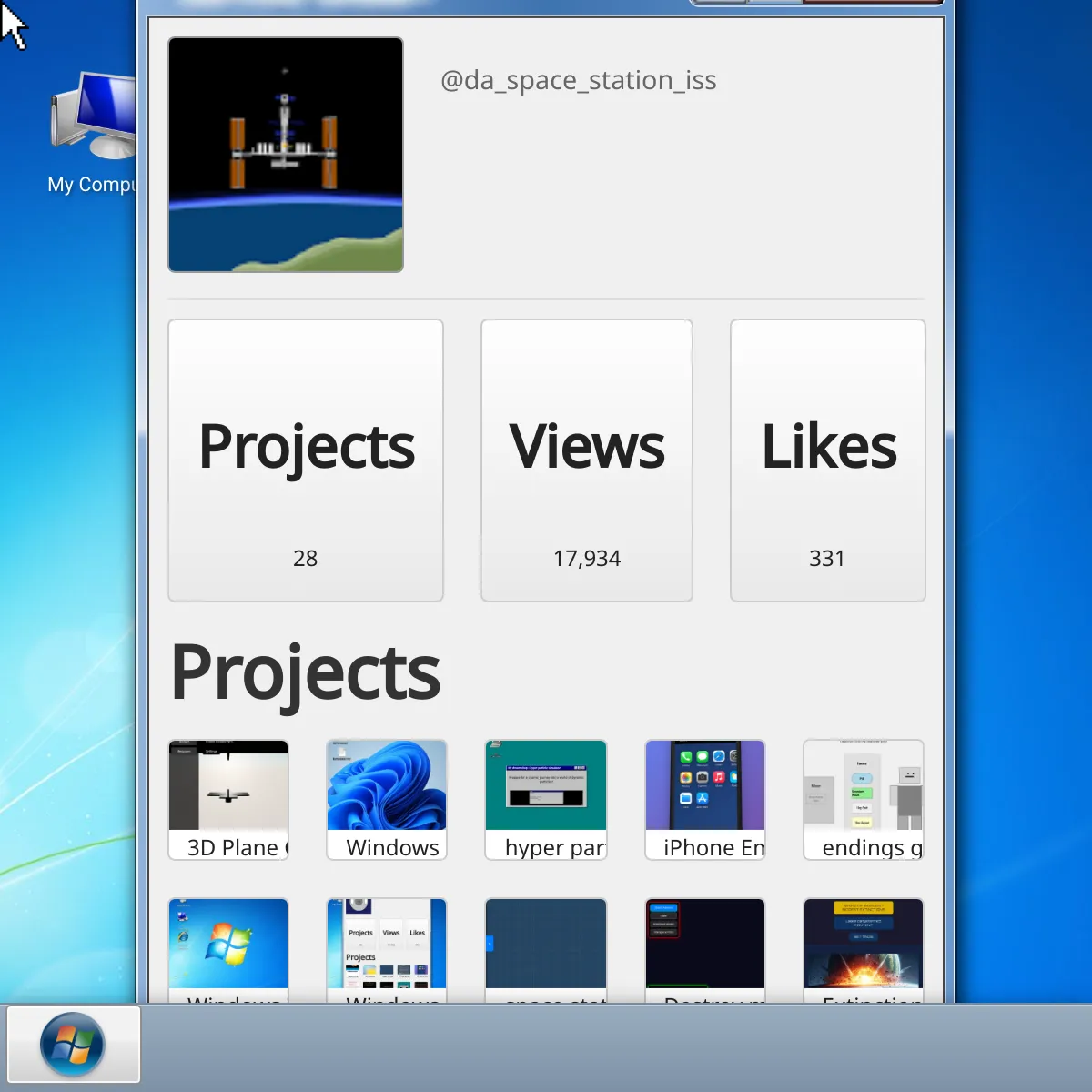This screenshot has width=1092, height=1092.
Task: Open the iPhone En project thumbnail
Action: pos(705,800)
